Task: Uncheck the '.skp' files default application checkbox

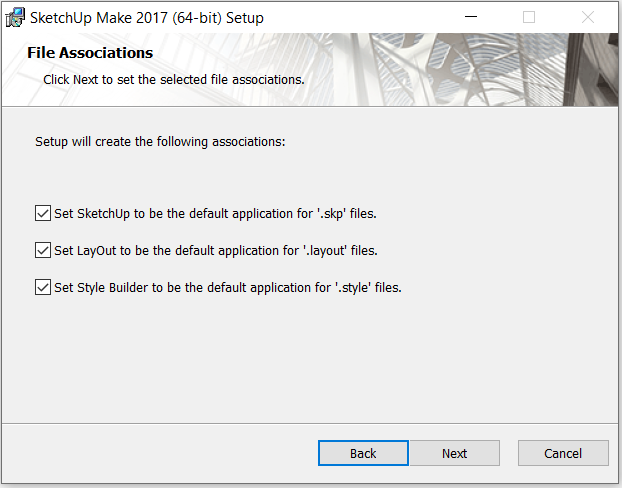Action: coord(43,213)
